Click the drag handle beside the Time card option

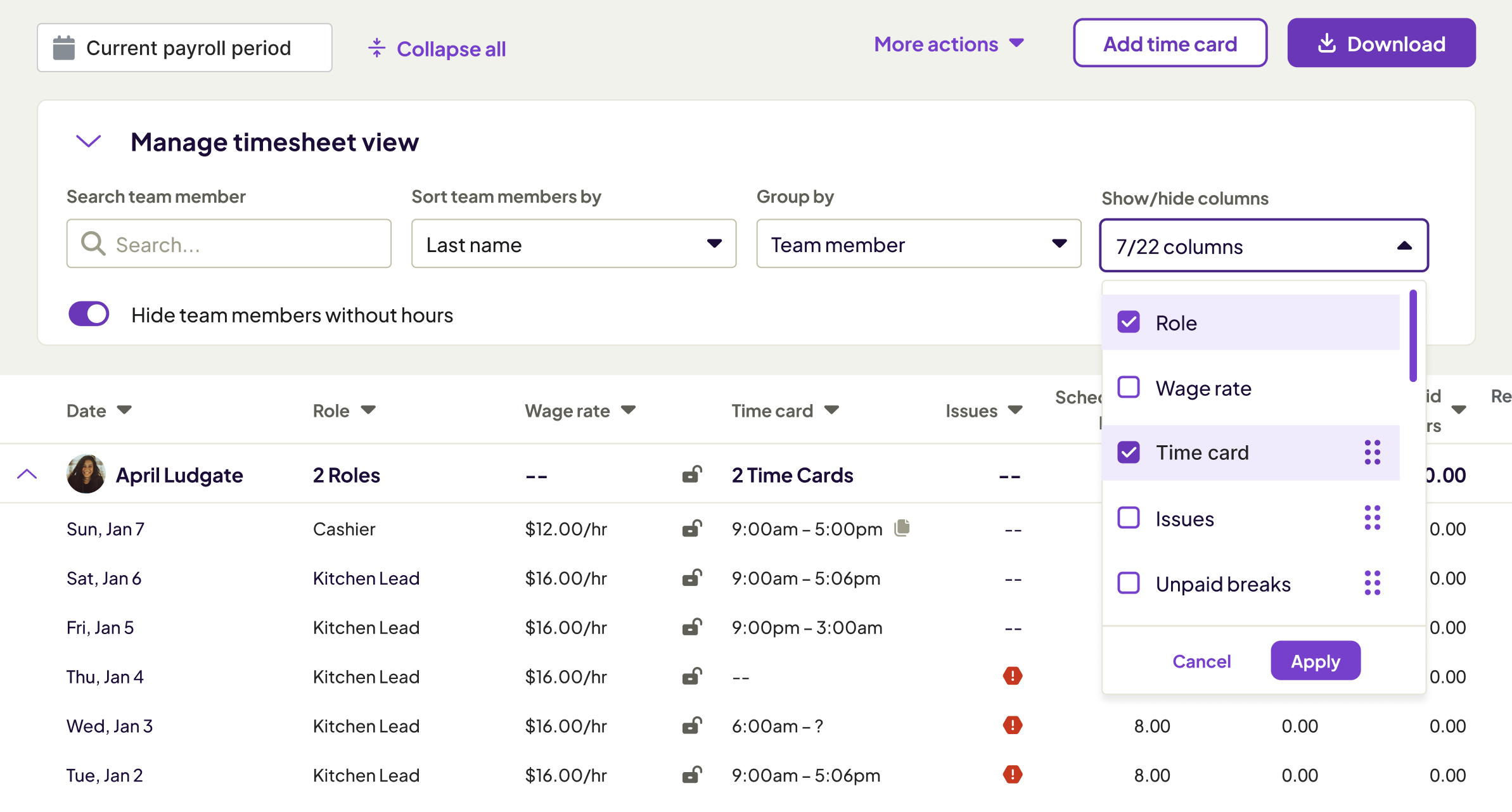click(x=1373, y=452)
